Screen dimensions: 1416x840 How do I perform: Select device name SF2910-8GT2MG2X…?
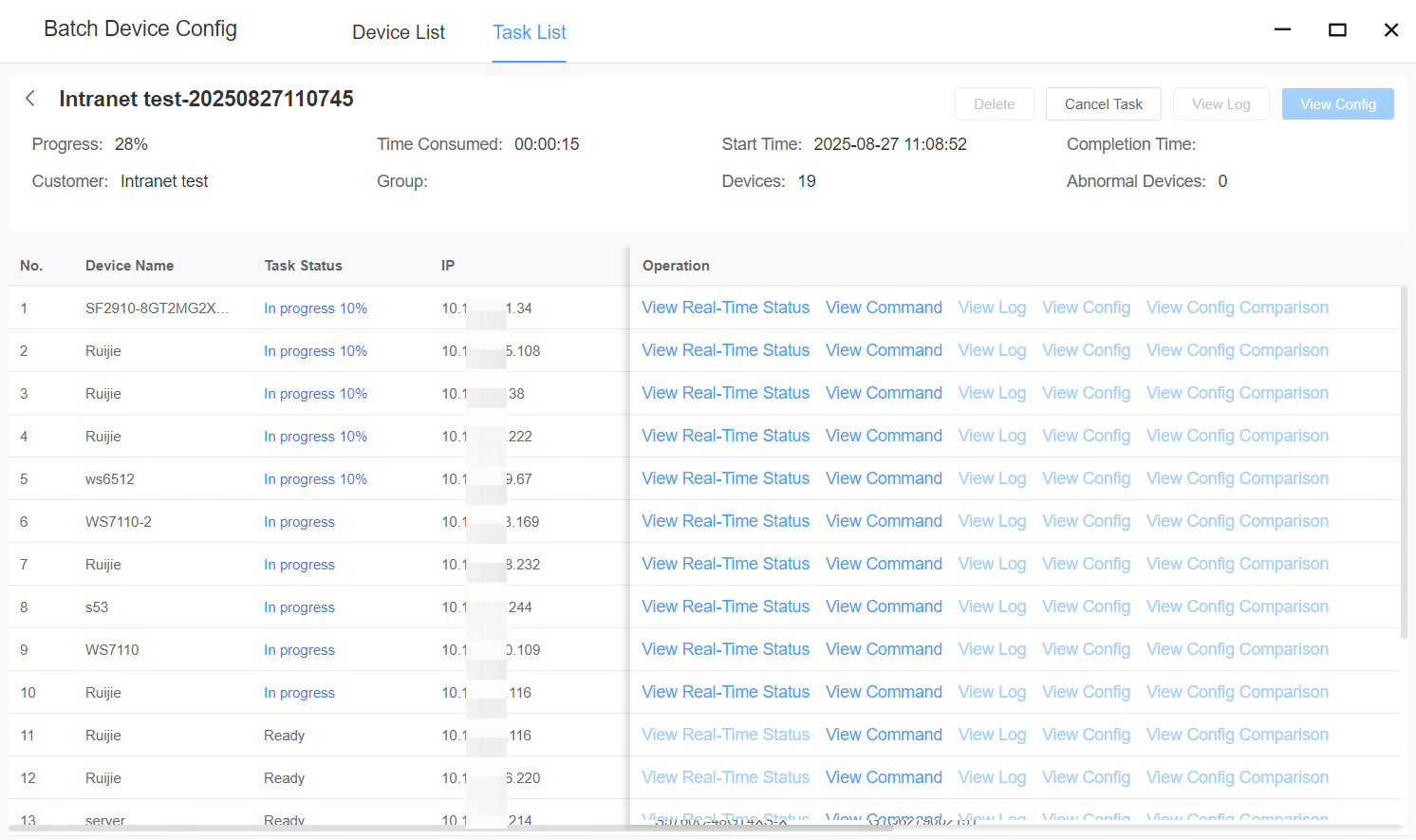click(x=157, y=308)
